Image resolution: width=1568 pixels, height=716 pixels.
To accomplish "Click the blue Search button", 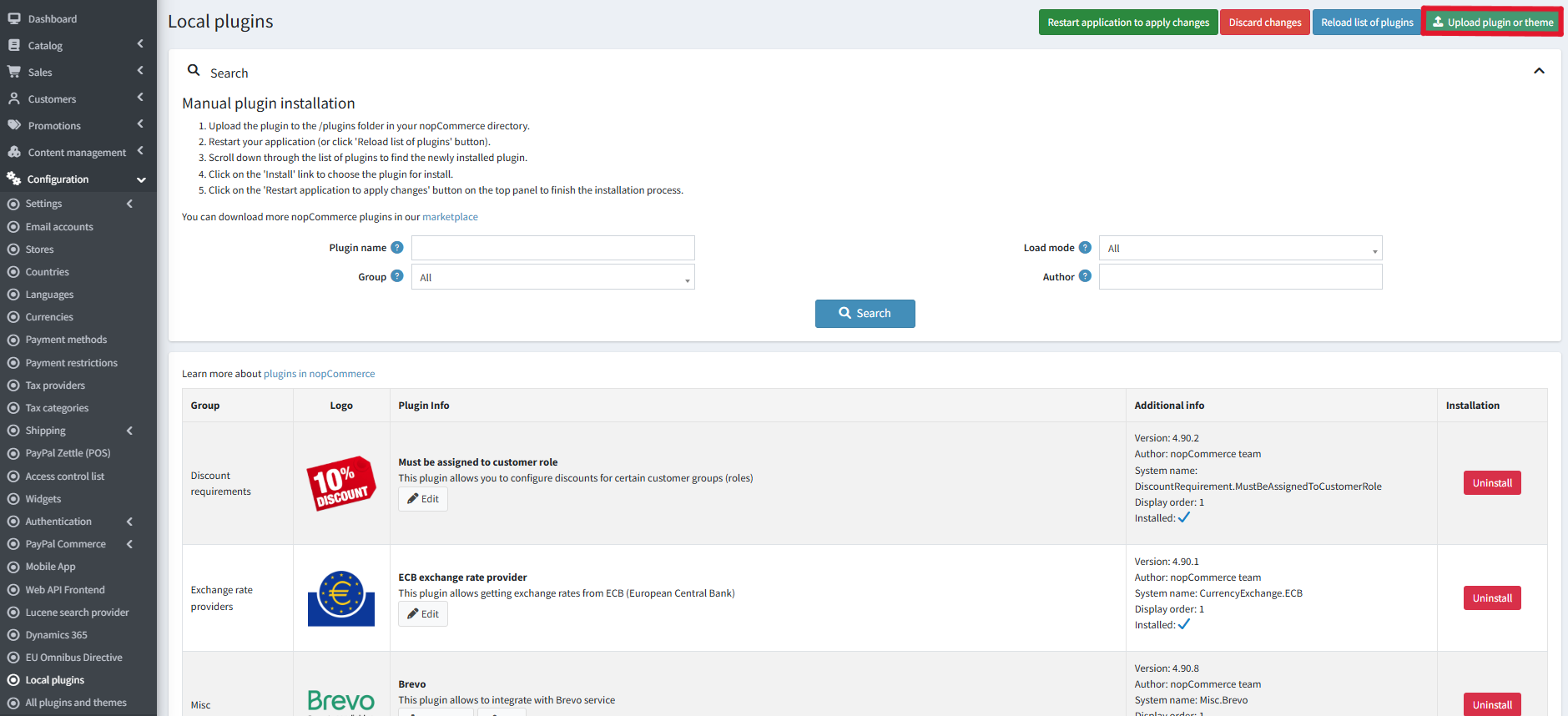I will tap(865, 314).
